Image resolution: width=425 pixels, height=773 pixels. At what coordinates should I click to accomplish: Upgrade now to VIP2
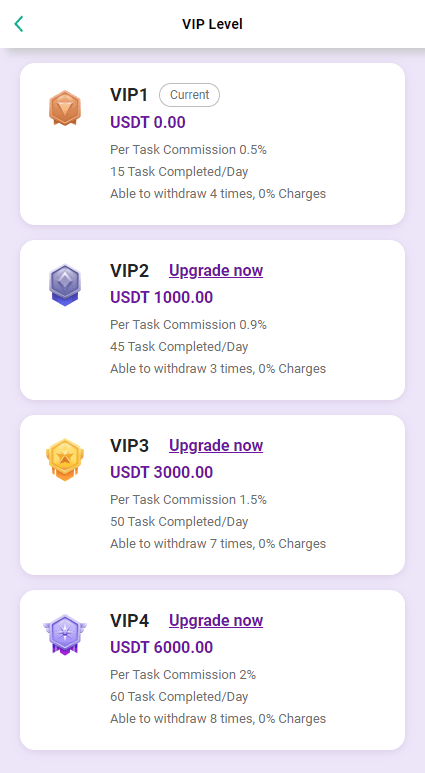pos(216,270)
